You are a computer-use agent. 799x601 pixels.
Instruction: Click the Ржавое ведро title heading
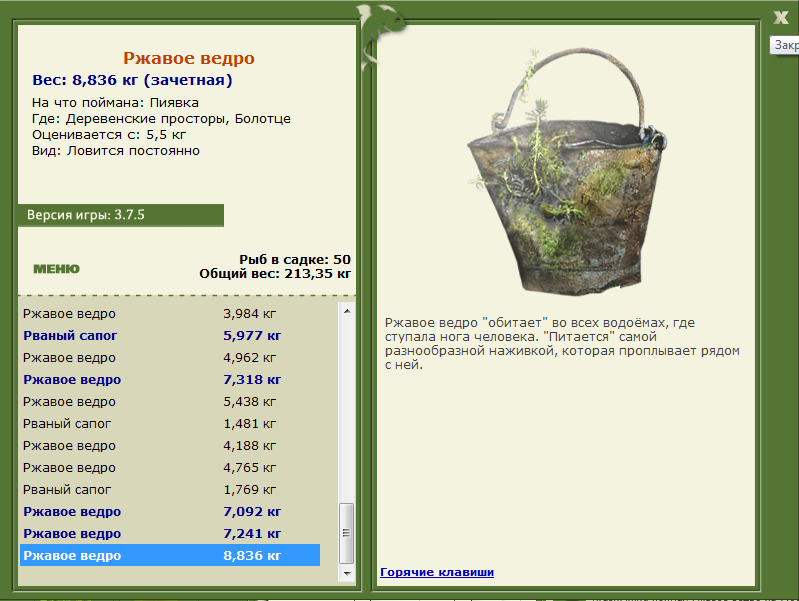[x=189, y=59]
